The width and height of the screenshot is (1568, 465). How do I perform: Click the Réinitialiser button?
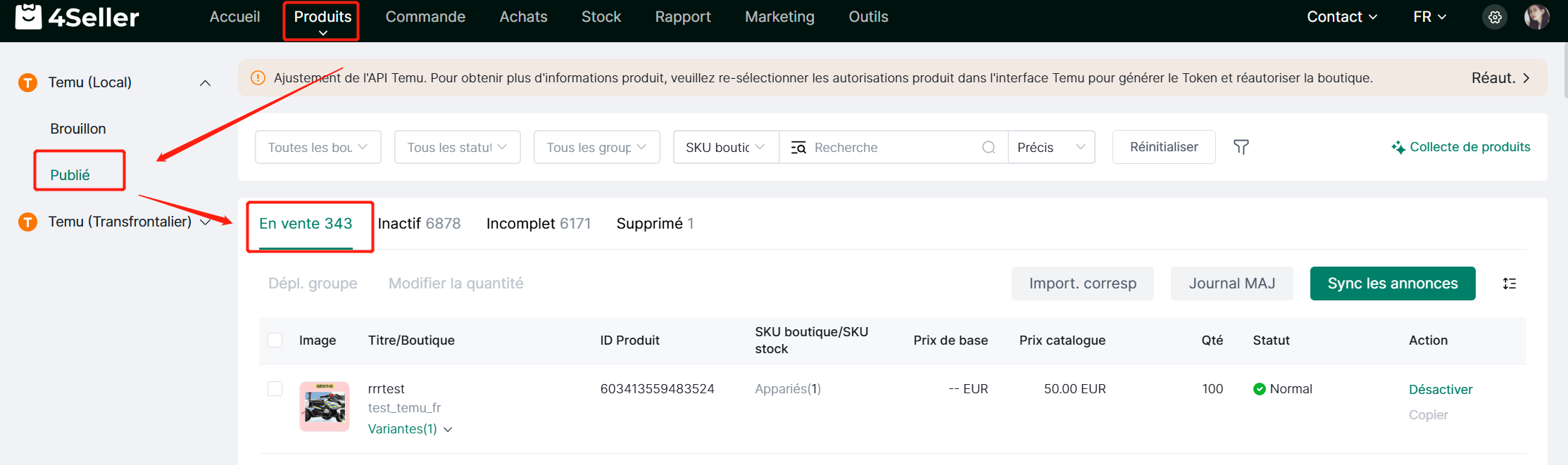(x=1164, y=147)
